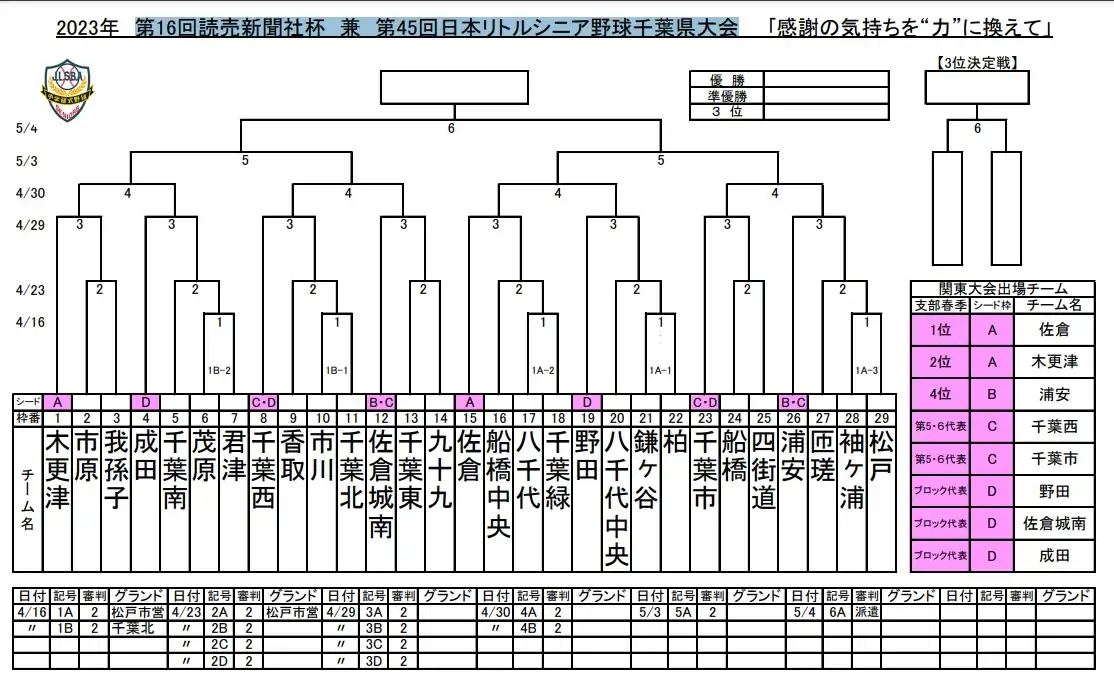
Task: Click team name 千葉緑 in the bracket
Action: pyautogui.click(x=558, y=470)
